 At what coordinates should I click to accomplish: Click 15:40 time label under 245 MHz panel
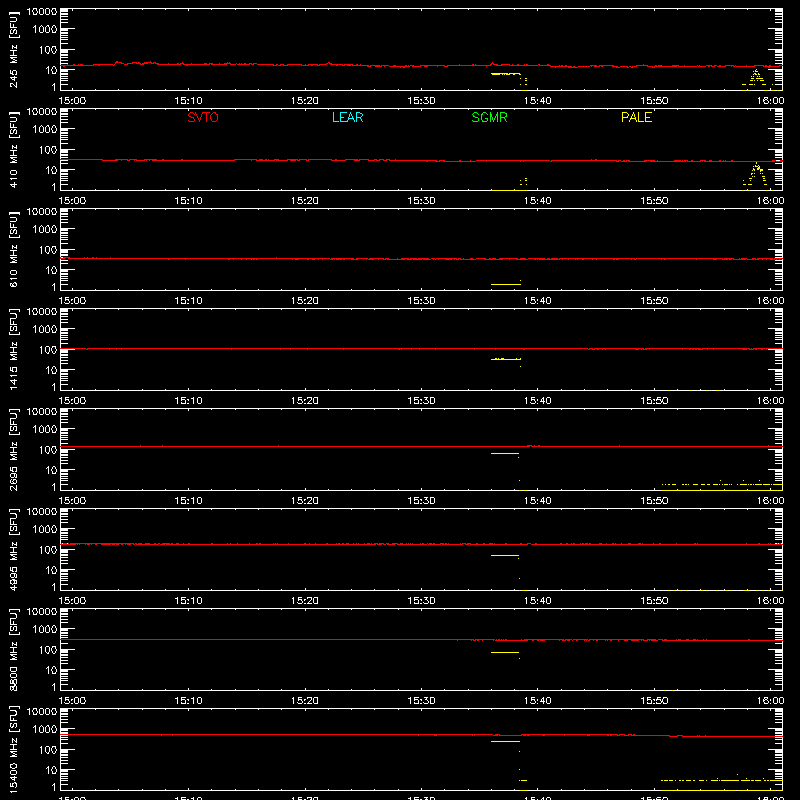tap(538, 101)
